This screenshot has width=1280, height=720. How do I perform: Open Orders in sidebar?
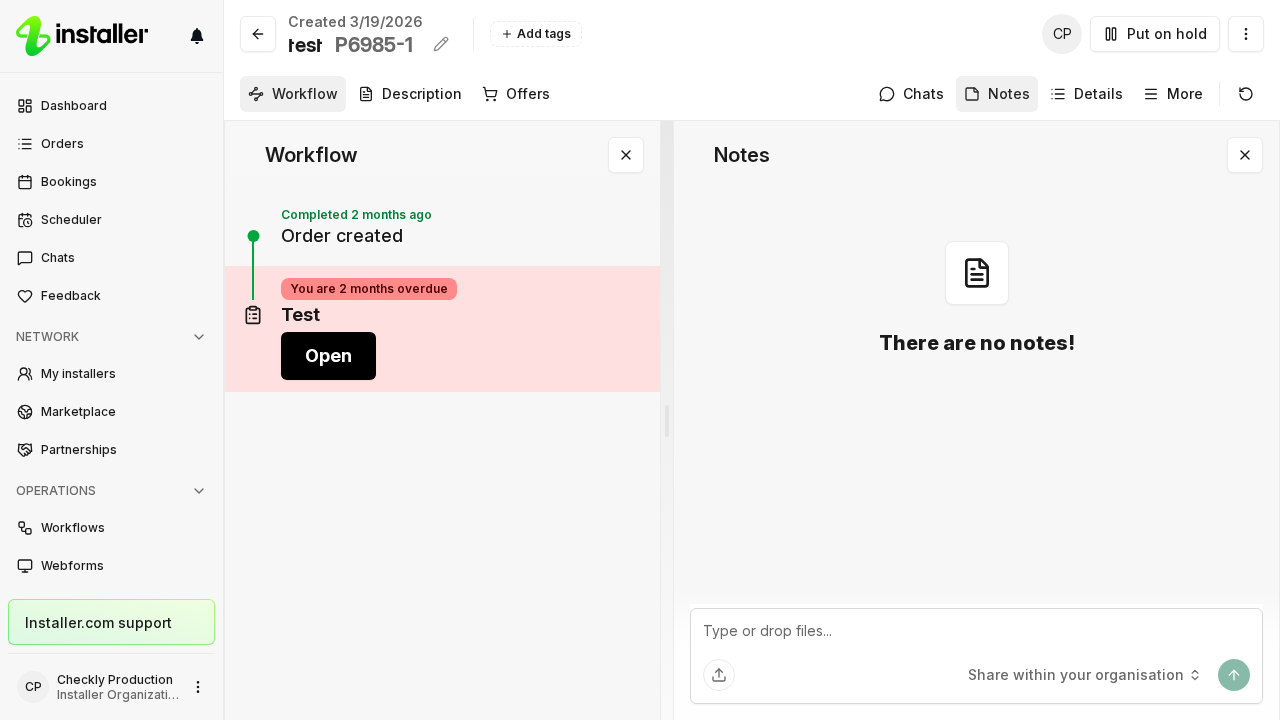click(x=112, y=144)
